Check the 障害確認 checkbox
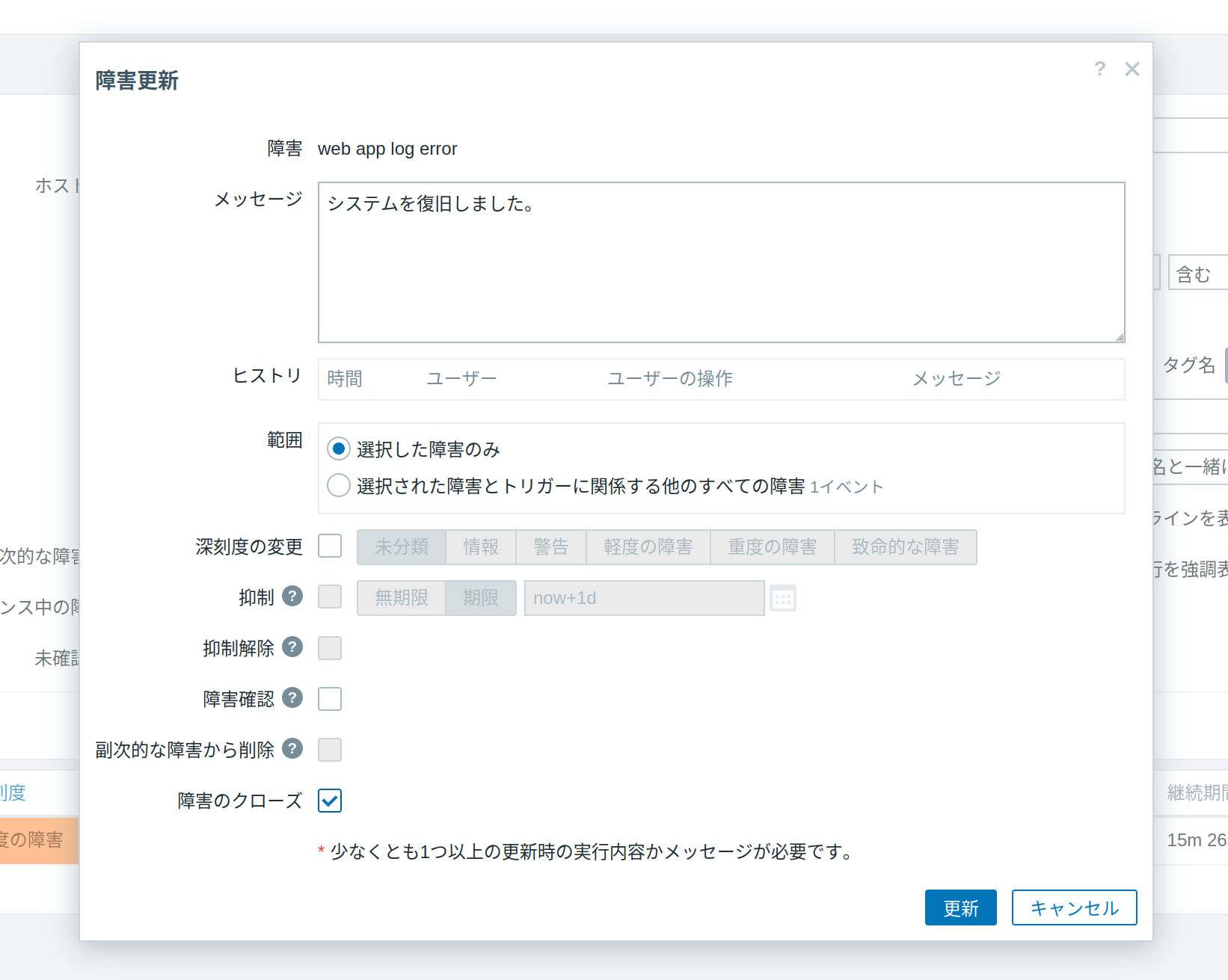 (330, 699)
